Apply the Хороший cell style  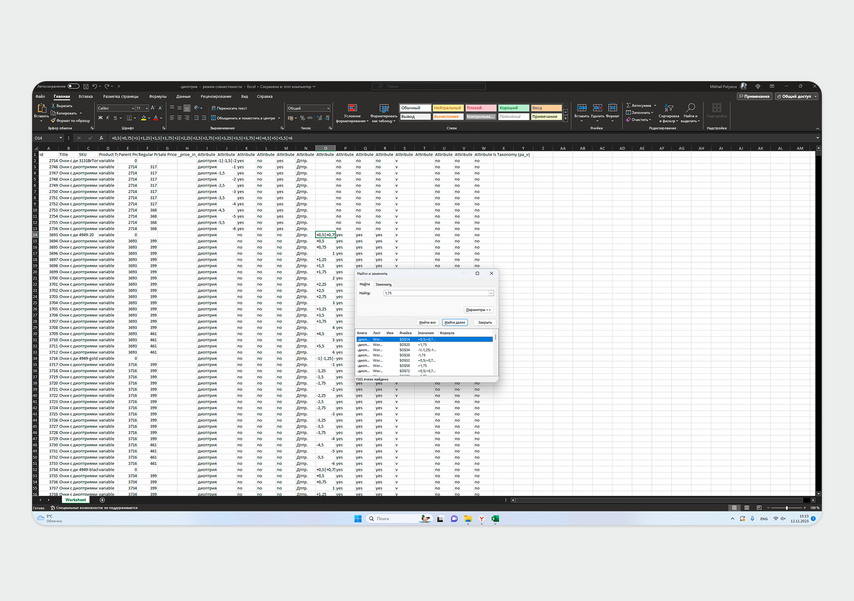[514, 108]
